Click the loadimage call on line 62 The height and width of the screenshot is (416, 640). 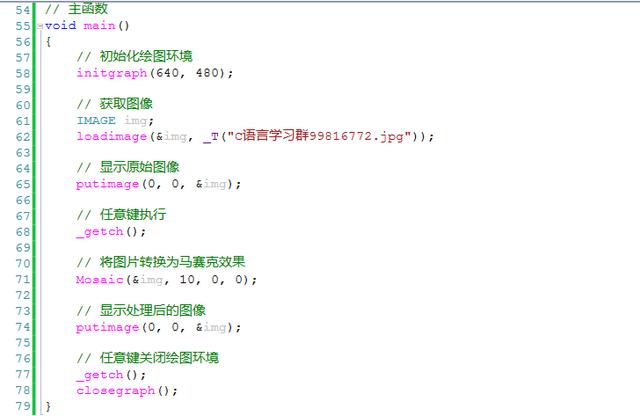tap(255, 136)
